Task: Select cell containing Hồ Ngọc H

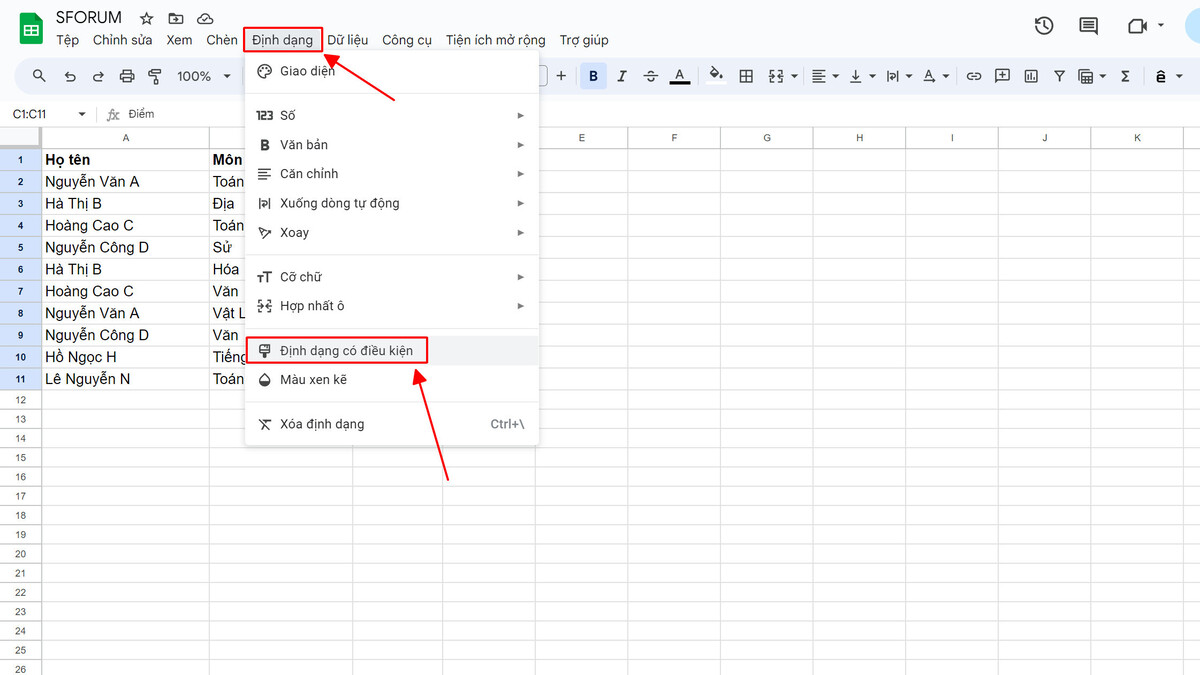Action: coord(125,357)
